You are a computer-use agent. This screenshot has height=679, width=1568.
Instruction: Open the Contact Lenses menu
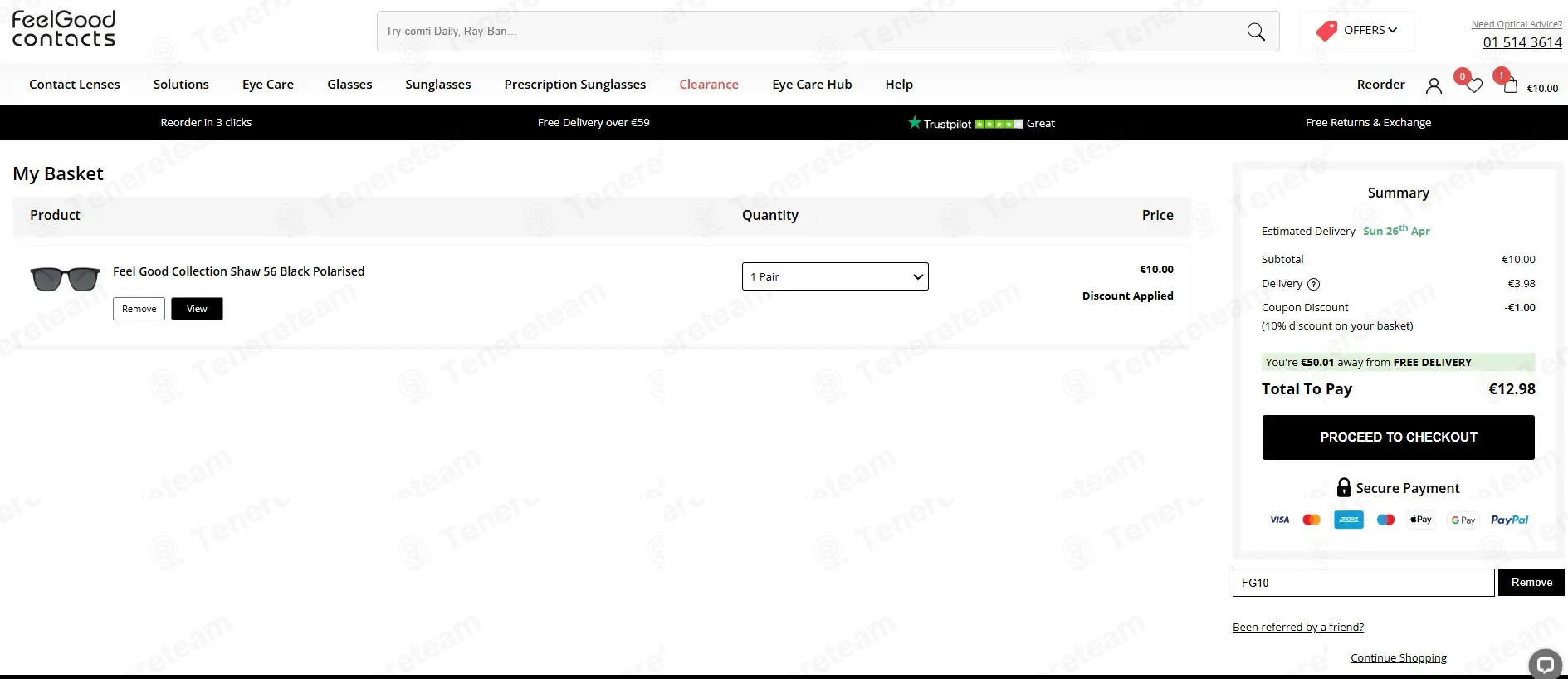tap(75, 85)
